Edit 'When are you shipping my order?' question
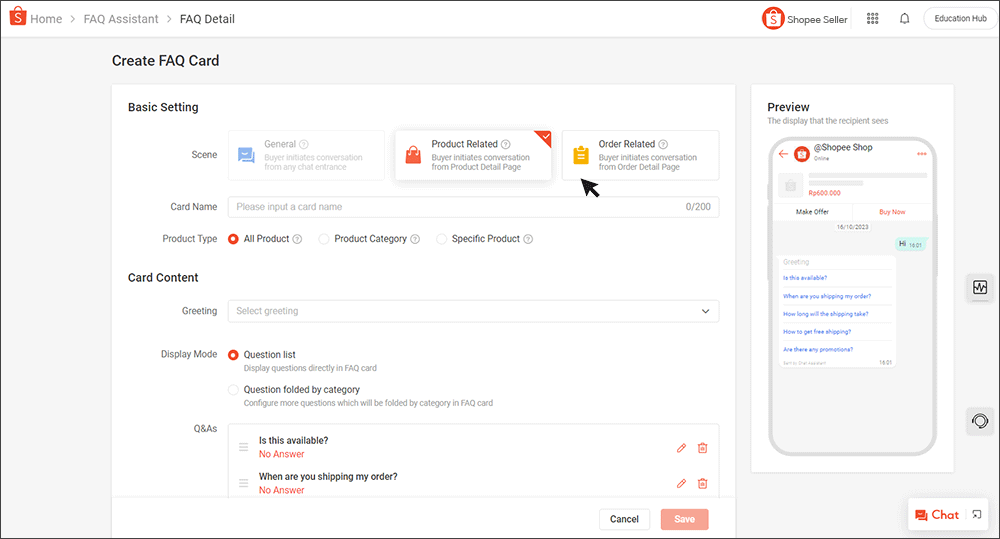1000x539 pixels. point(681,484)
